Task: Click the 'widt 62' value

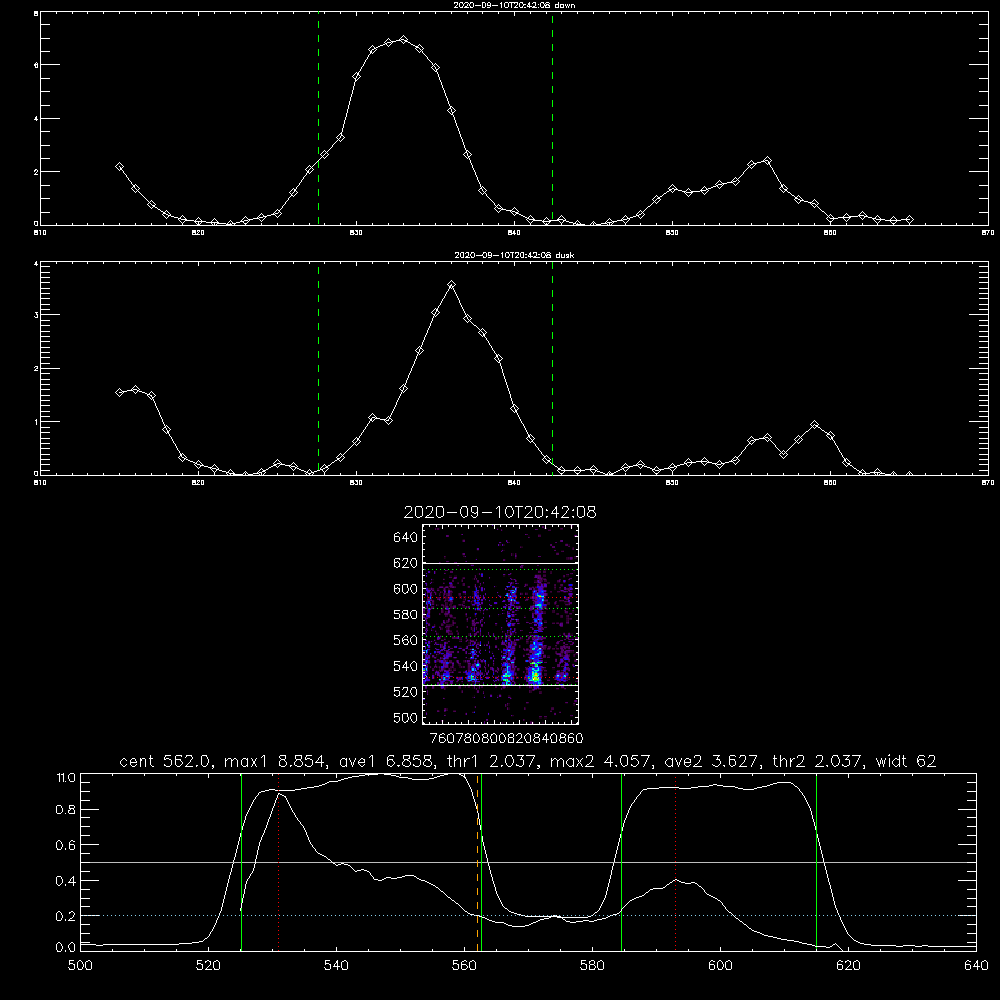Action: (x=906, y=761)
